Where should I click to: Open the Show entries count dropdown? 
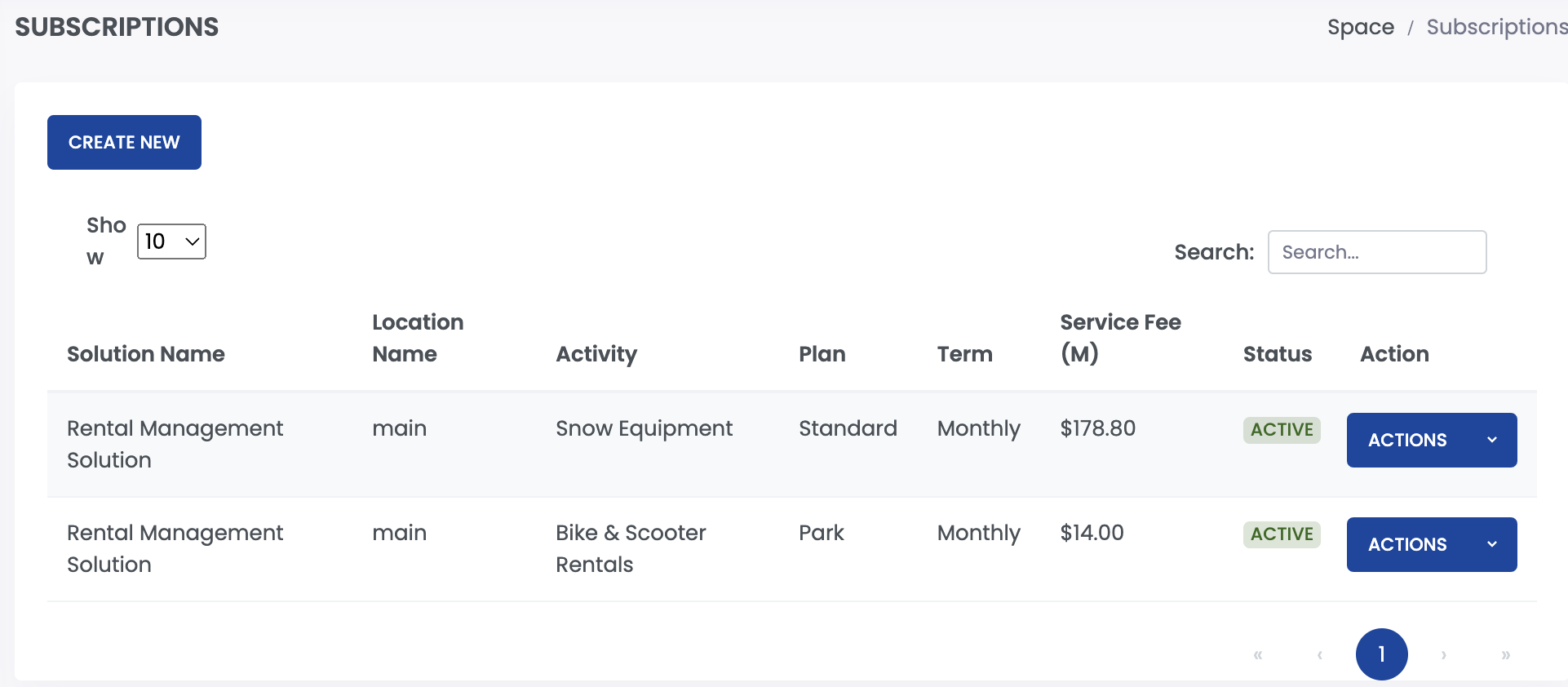point(171,242)
